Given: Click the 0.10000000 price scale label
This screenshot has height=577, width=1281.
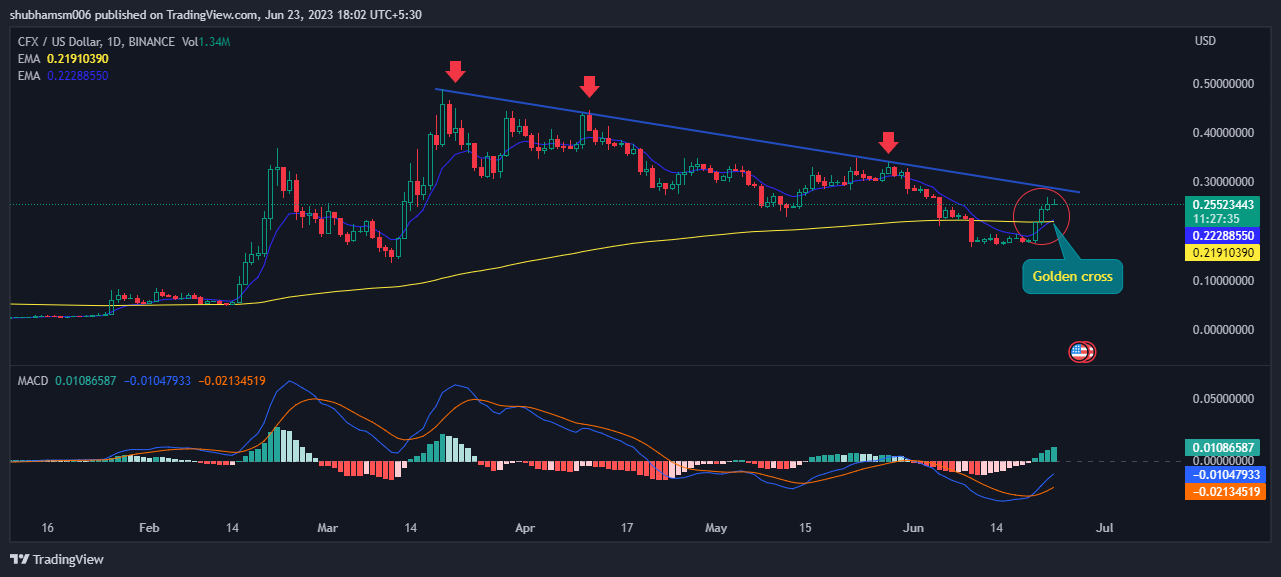Looking at the screenshot, I should [x=1223, y=281].
